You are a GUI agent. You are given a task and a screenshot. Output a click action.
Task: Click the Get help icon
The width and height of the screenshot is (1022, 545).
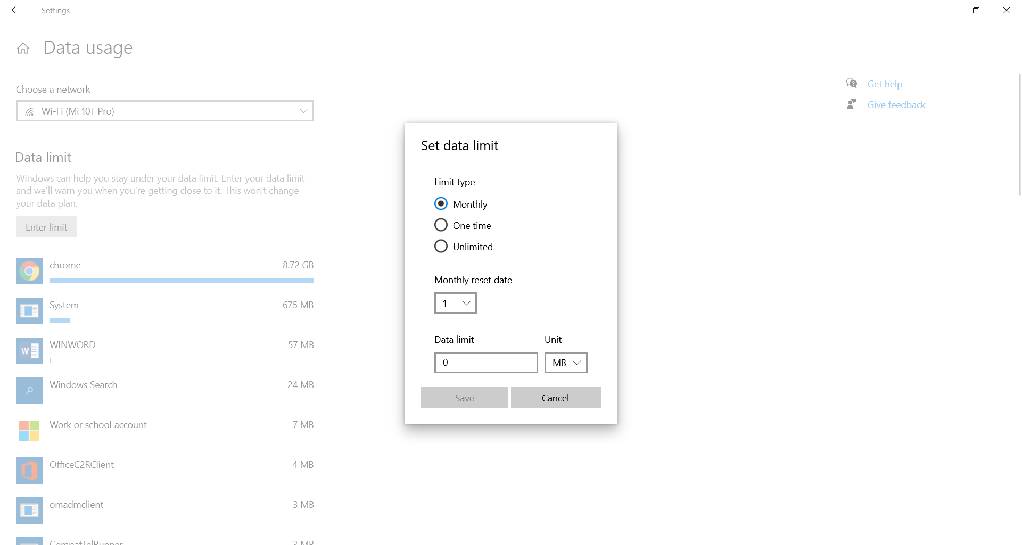[851, 83]
